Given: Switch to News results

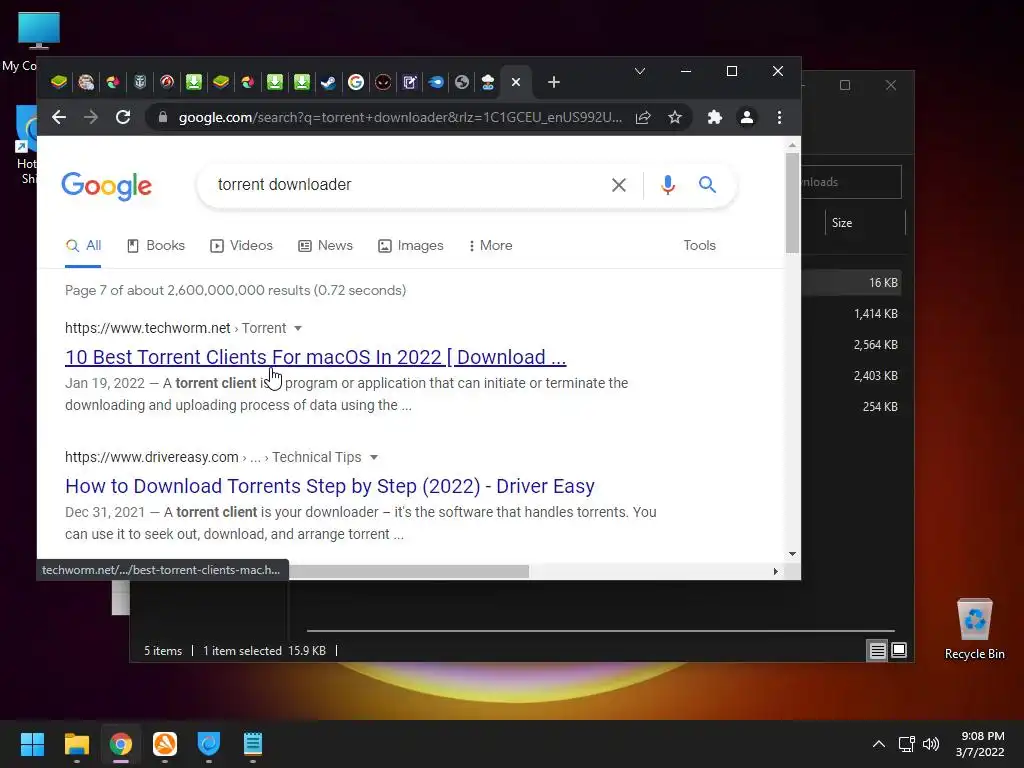Looking at the screenshot, I should coord(325,246).
